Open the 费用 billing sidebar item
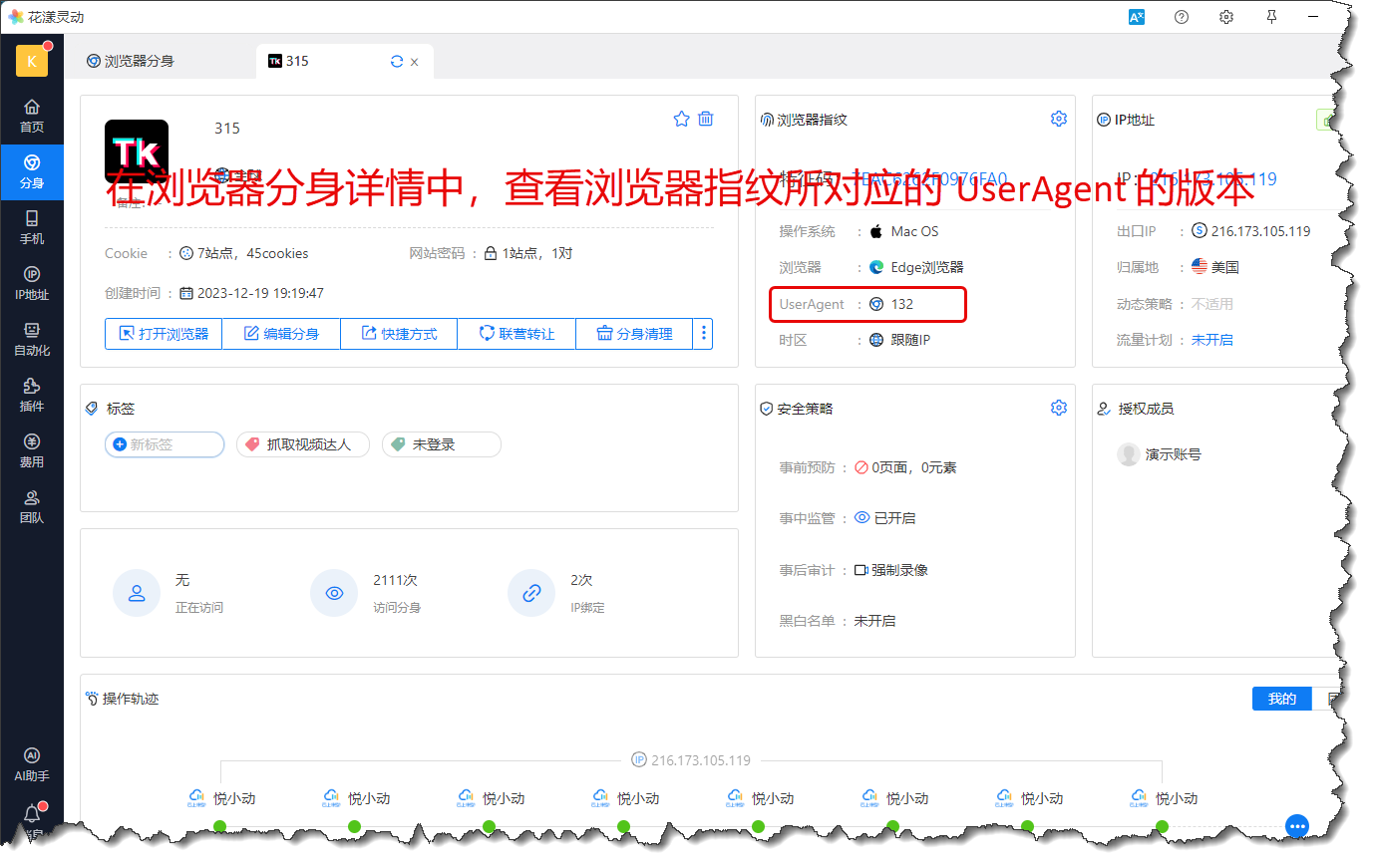Viewport: 1376px width, 868px height. (x=32, y=451)
